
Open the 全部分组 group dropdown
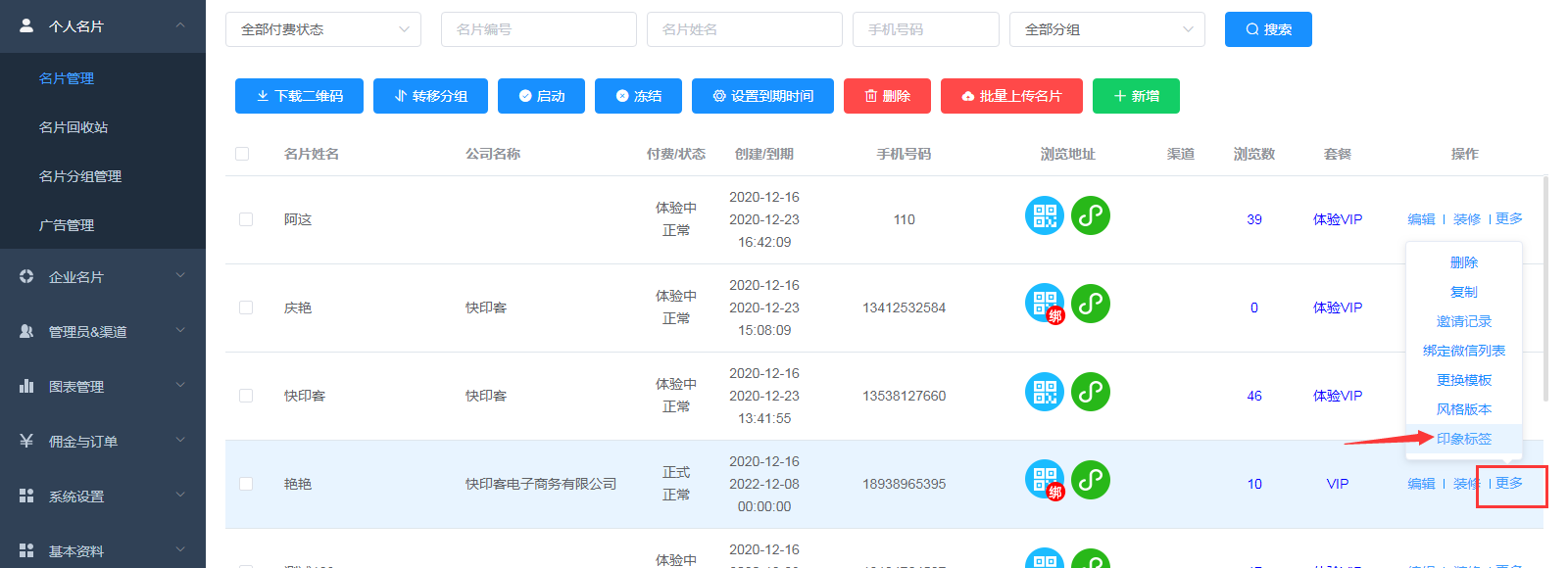coord(1107,29)
